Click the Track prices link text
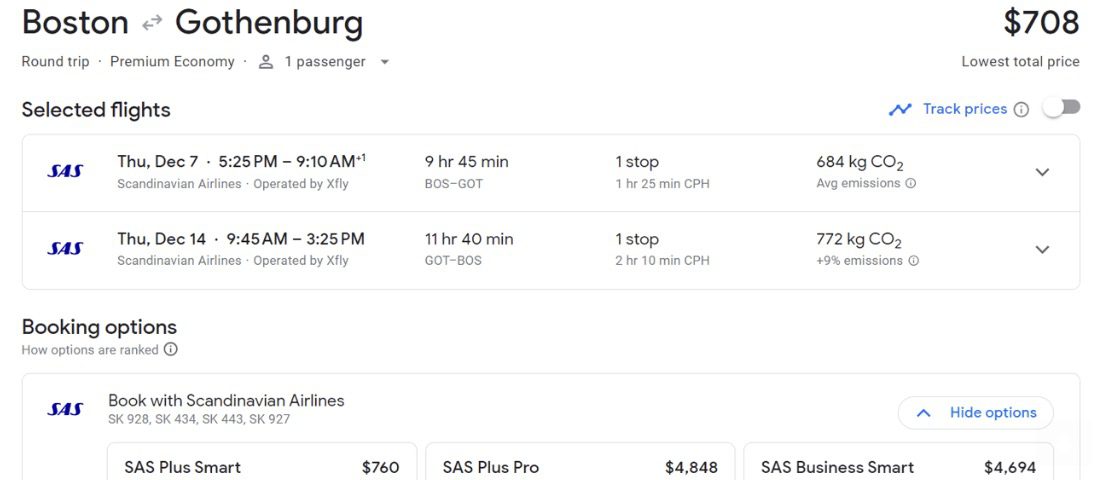 965,109
